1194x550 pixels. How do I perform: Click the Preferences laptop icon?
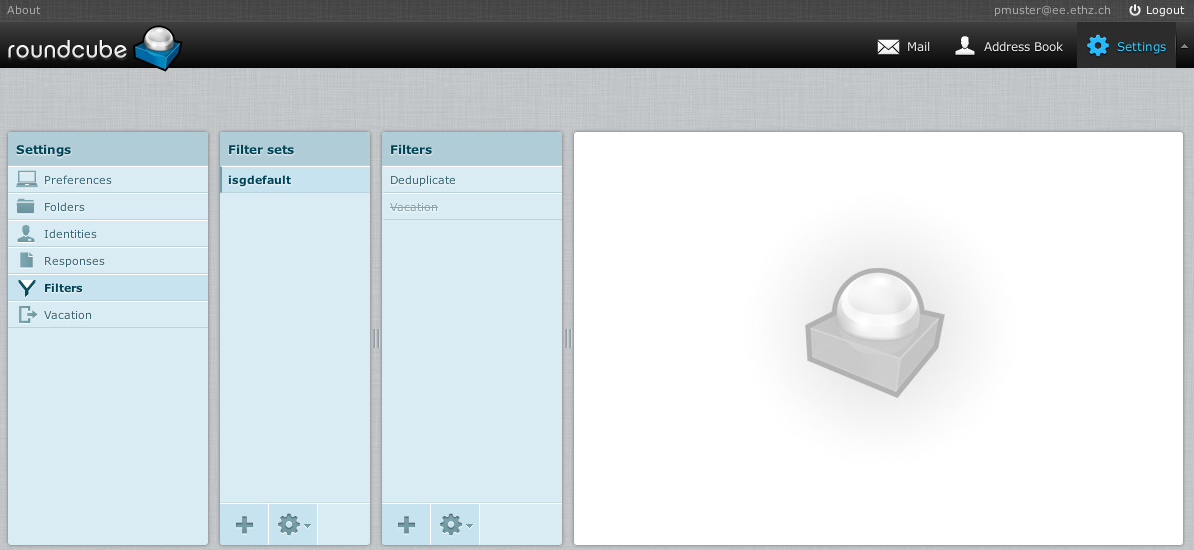27,179
